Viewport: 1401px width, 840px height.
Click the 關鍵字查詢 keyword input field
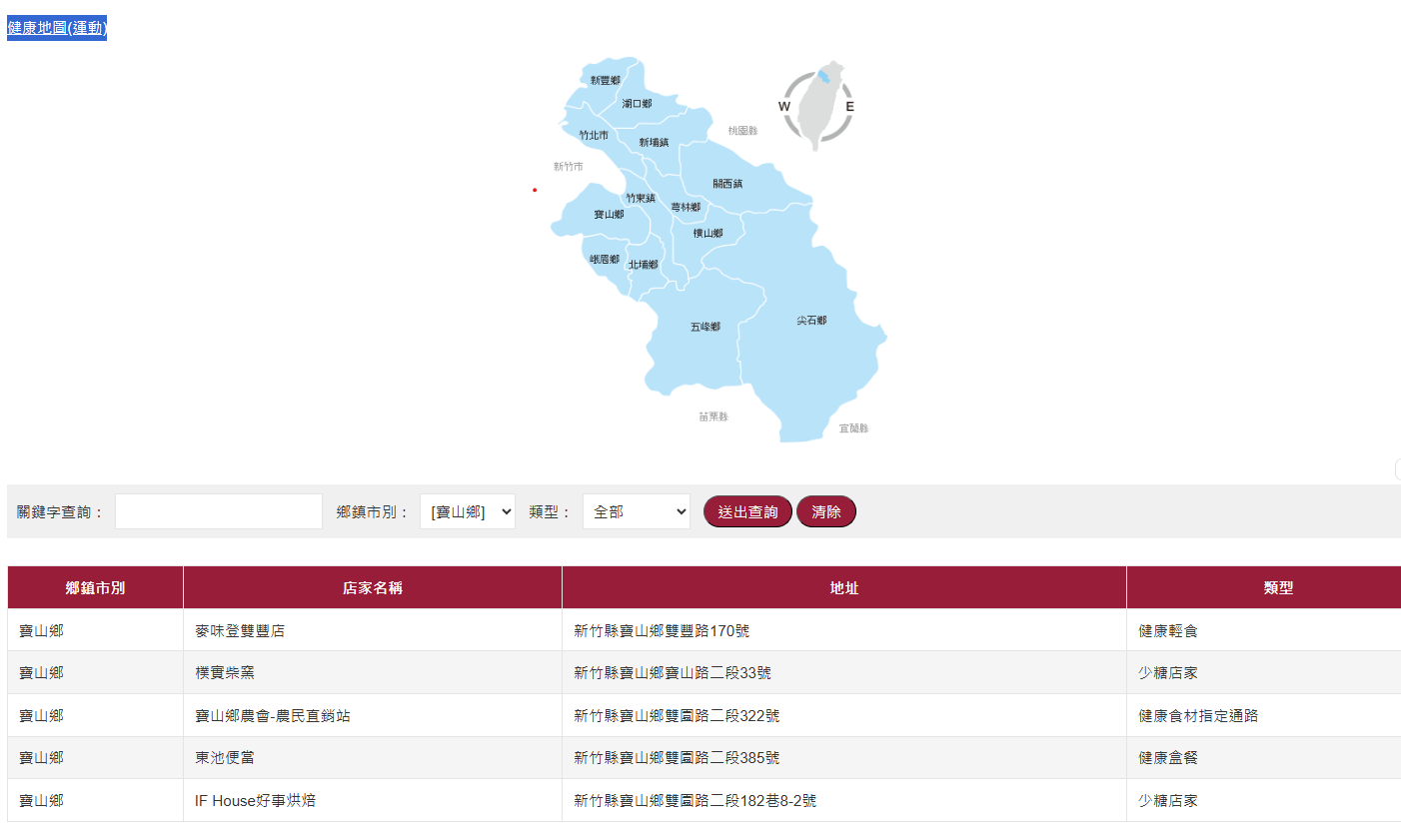tap(219, 511)
